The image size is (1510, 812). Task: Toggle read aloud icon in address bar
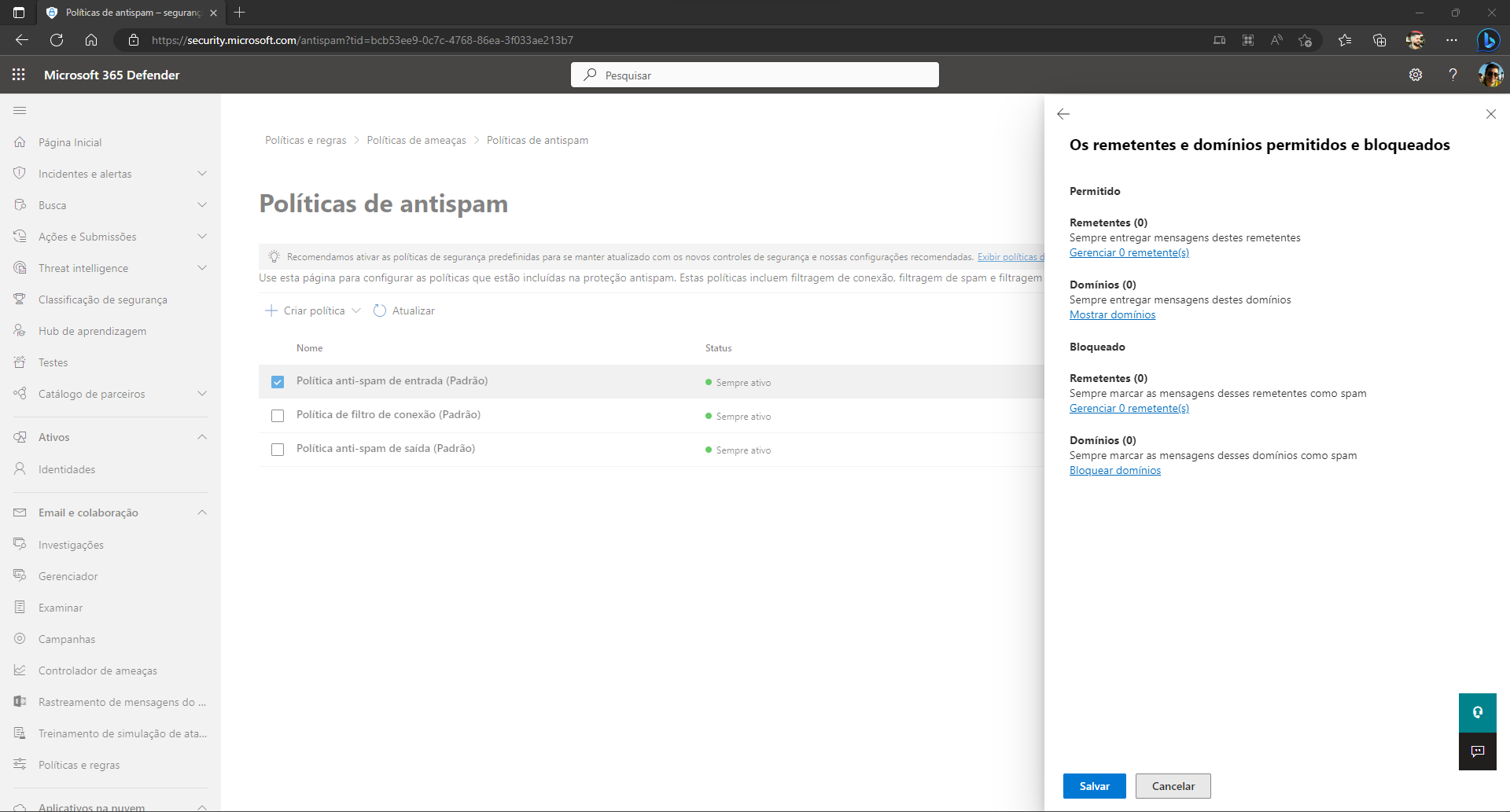click(1276, 40)
